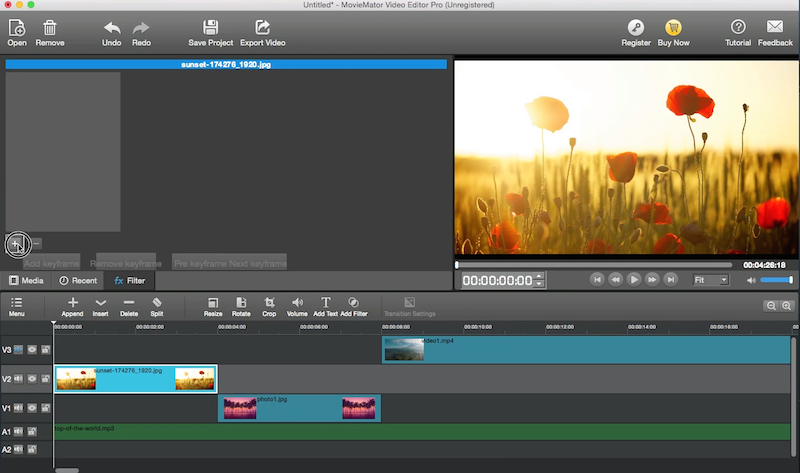800x473 pixels.
Task: Click the Save Project icon
Action: point(210,28)
